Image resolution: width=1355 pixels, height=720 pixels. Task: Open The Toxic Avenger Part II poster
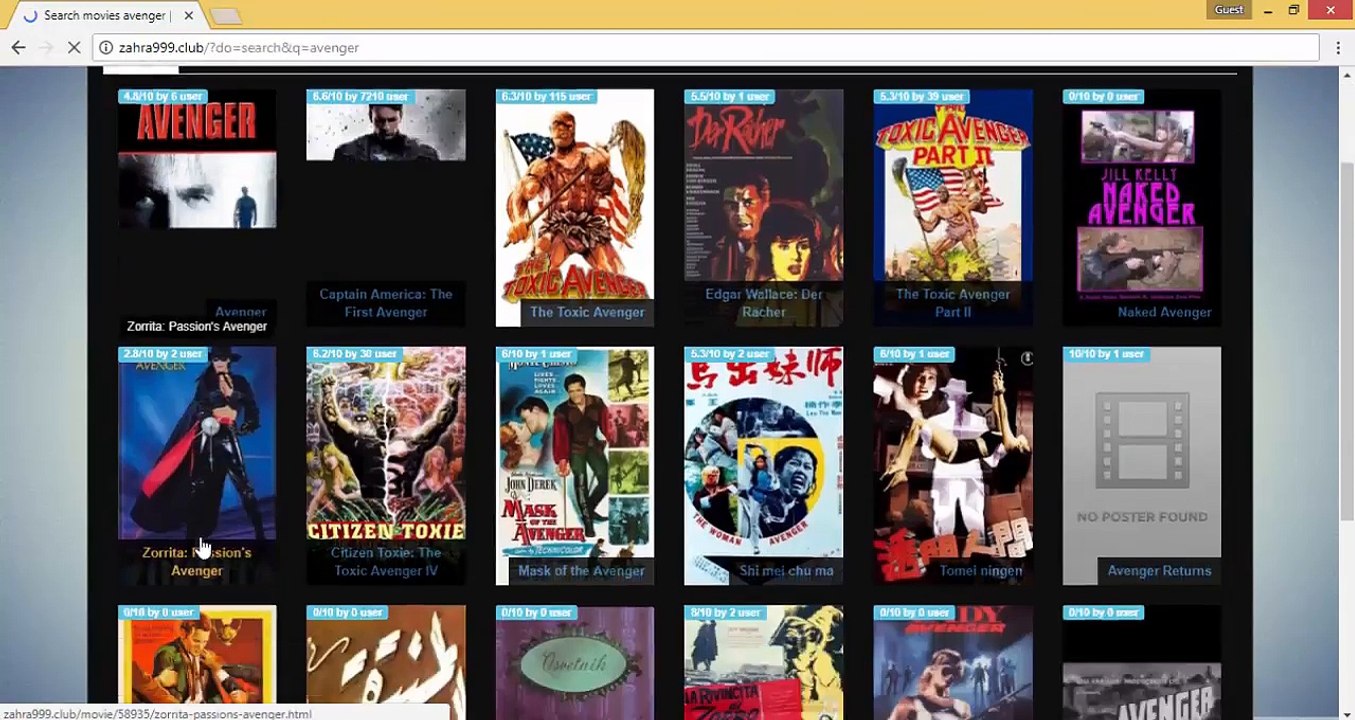(x=953, y=207)
